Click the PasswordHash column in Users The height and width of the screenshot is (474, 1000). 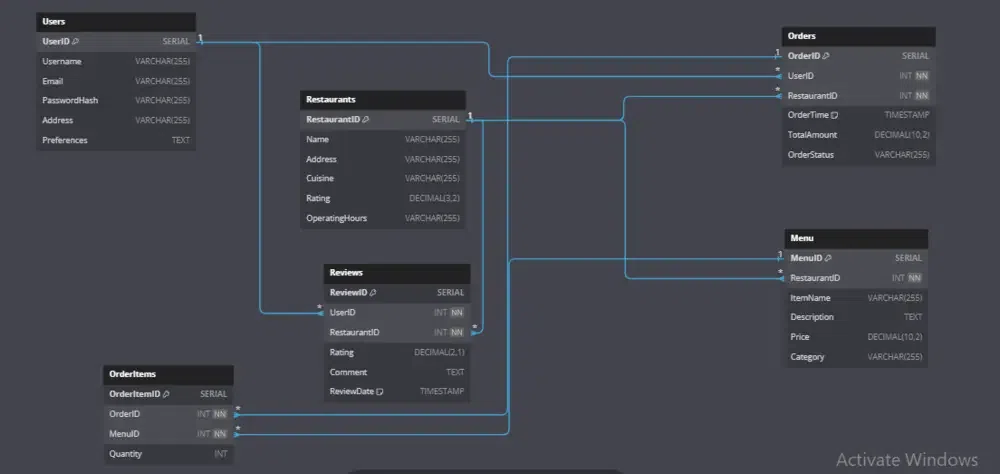click(x=116, y=101)
